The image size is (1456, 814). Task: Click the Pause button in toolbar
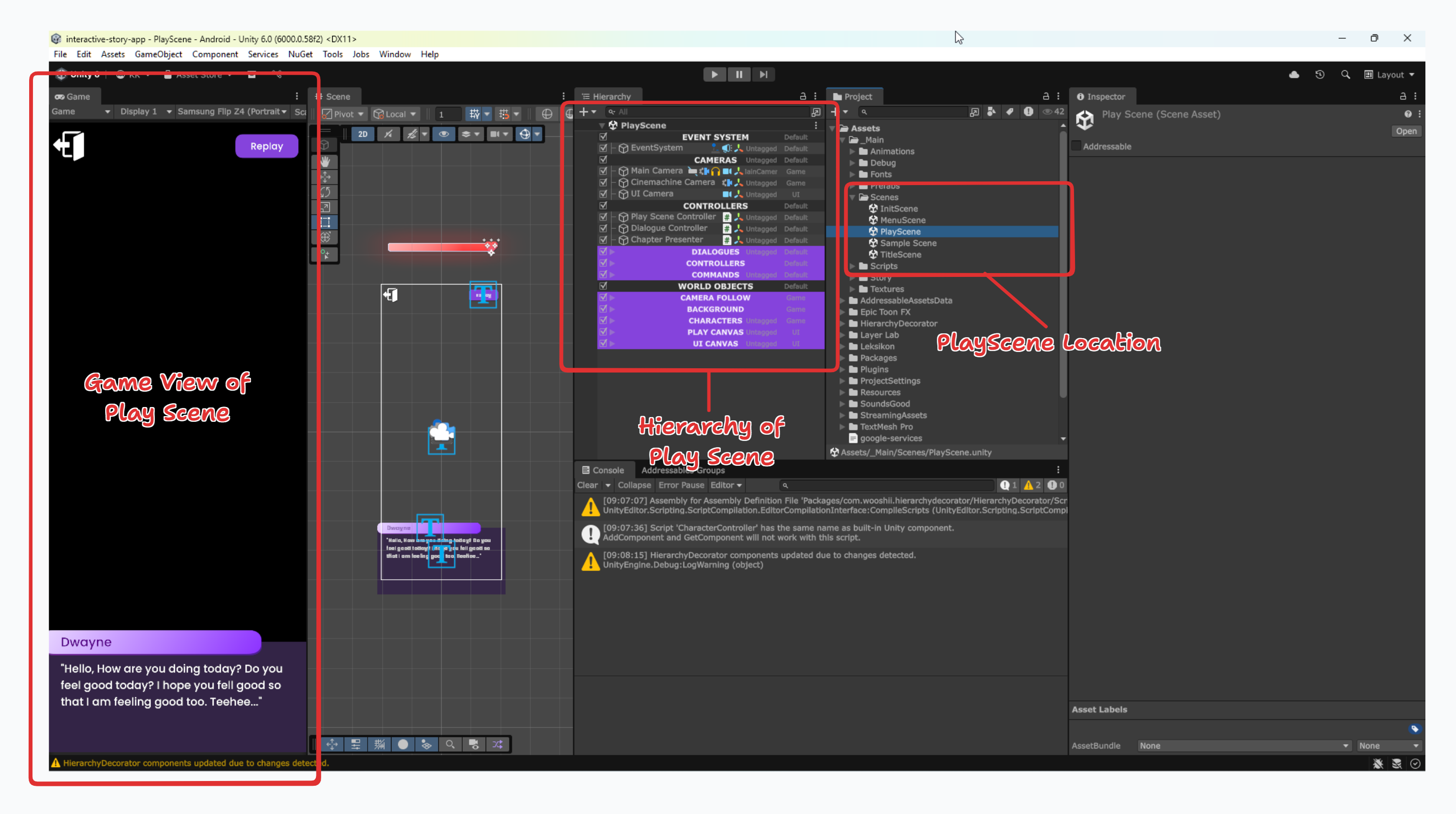pos(739,75)
